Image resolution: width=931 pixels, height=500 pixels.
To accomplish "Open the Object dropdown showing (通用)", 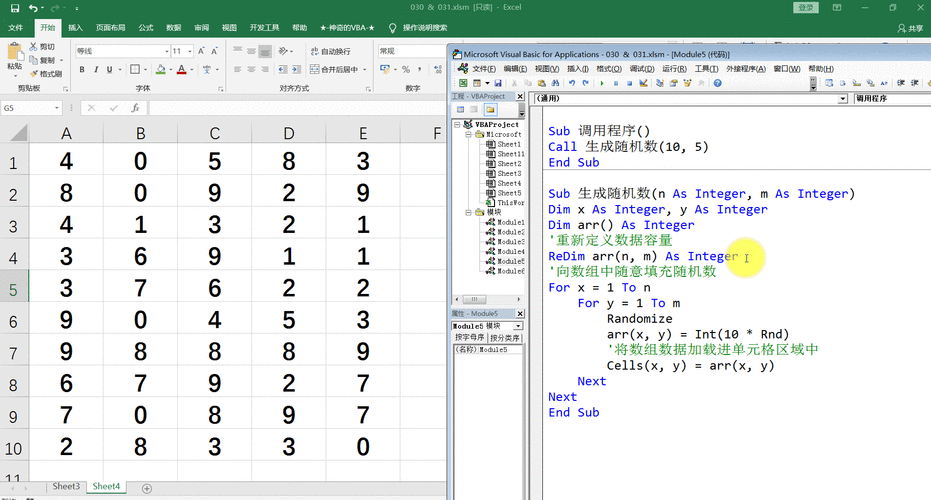I will coord(843,99).
